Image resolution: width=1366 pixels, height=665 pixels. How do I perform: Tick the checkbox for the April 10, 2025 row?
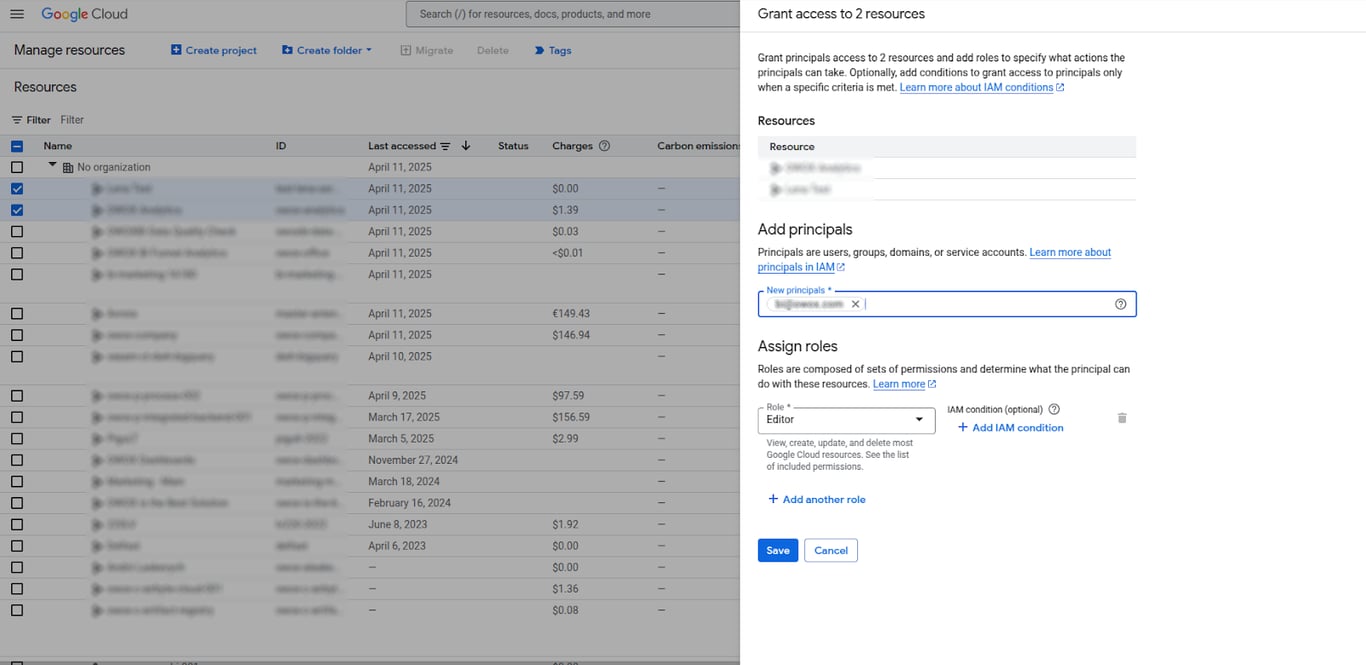(17, 357)
